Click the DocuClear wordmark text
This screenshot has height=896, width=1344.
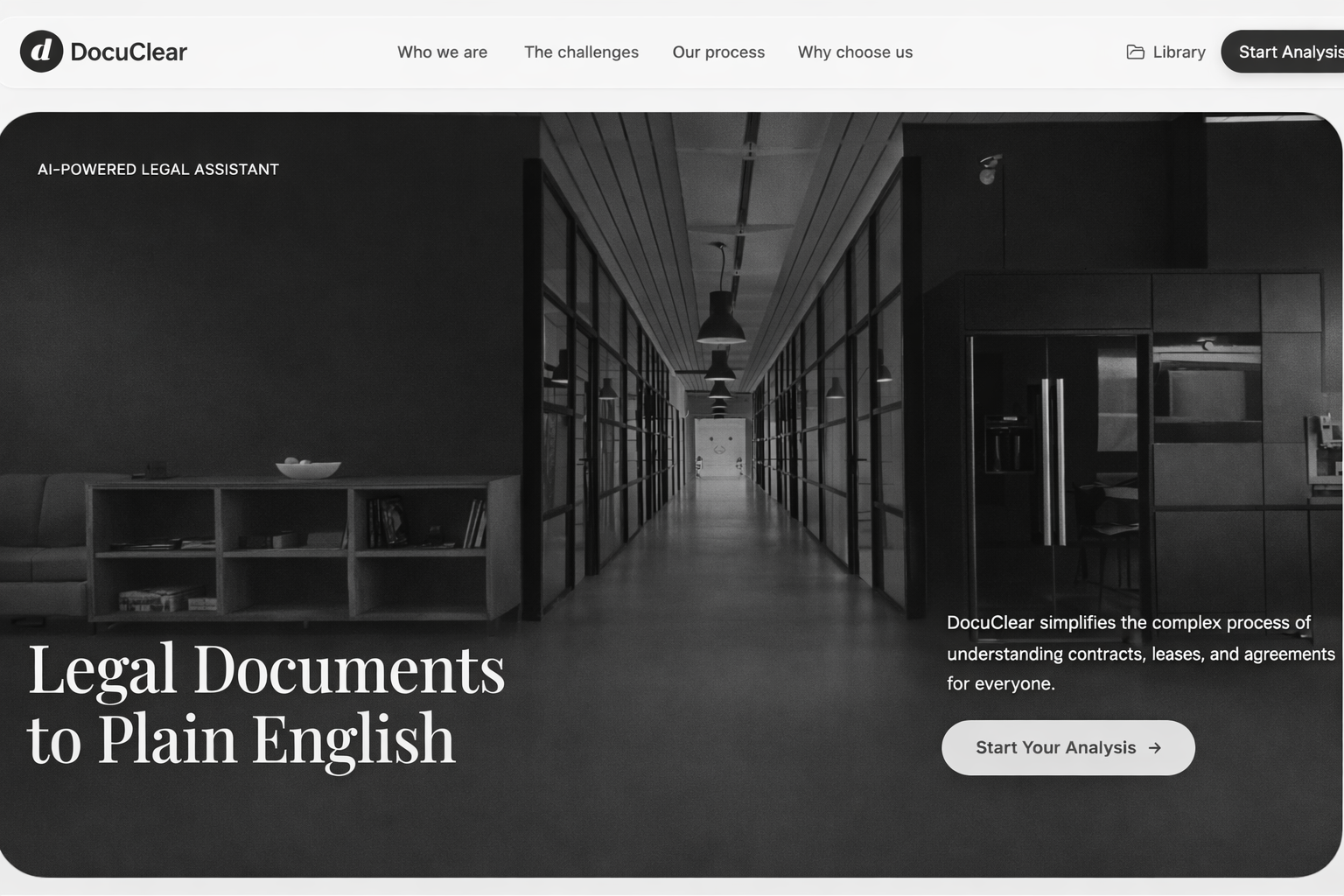pos(128,52)
